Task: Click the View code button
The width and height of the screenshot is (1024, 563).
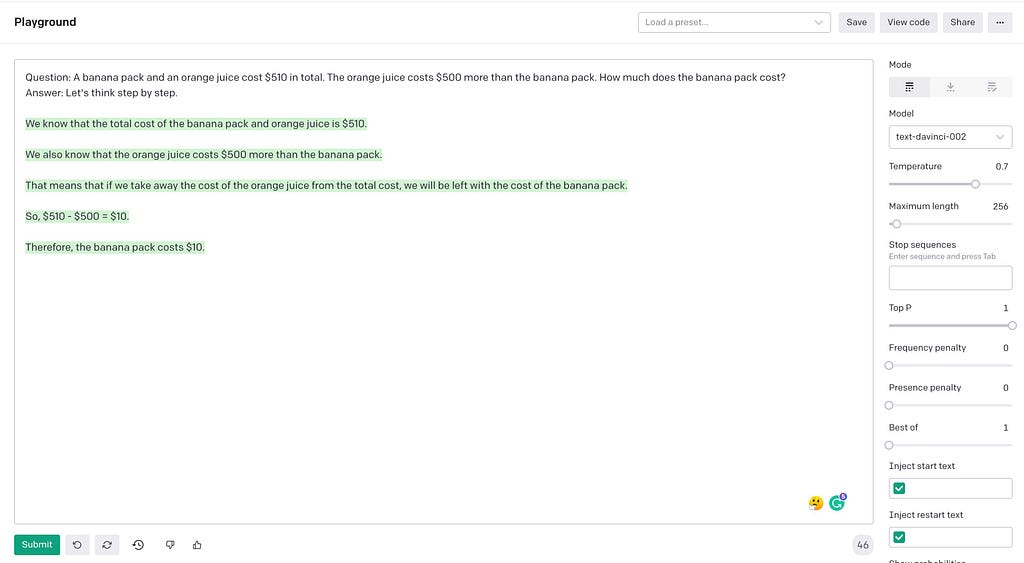Action: pos(908,22)
